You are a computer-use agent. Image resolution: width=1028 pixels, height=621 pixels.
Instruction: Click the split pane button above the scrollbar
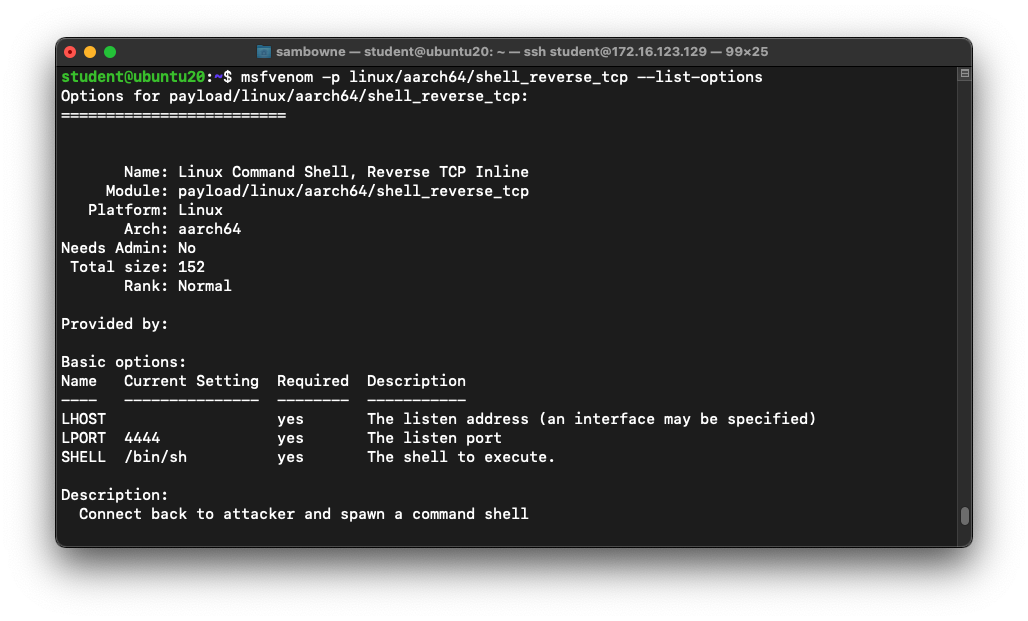[x=964, y=74]
